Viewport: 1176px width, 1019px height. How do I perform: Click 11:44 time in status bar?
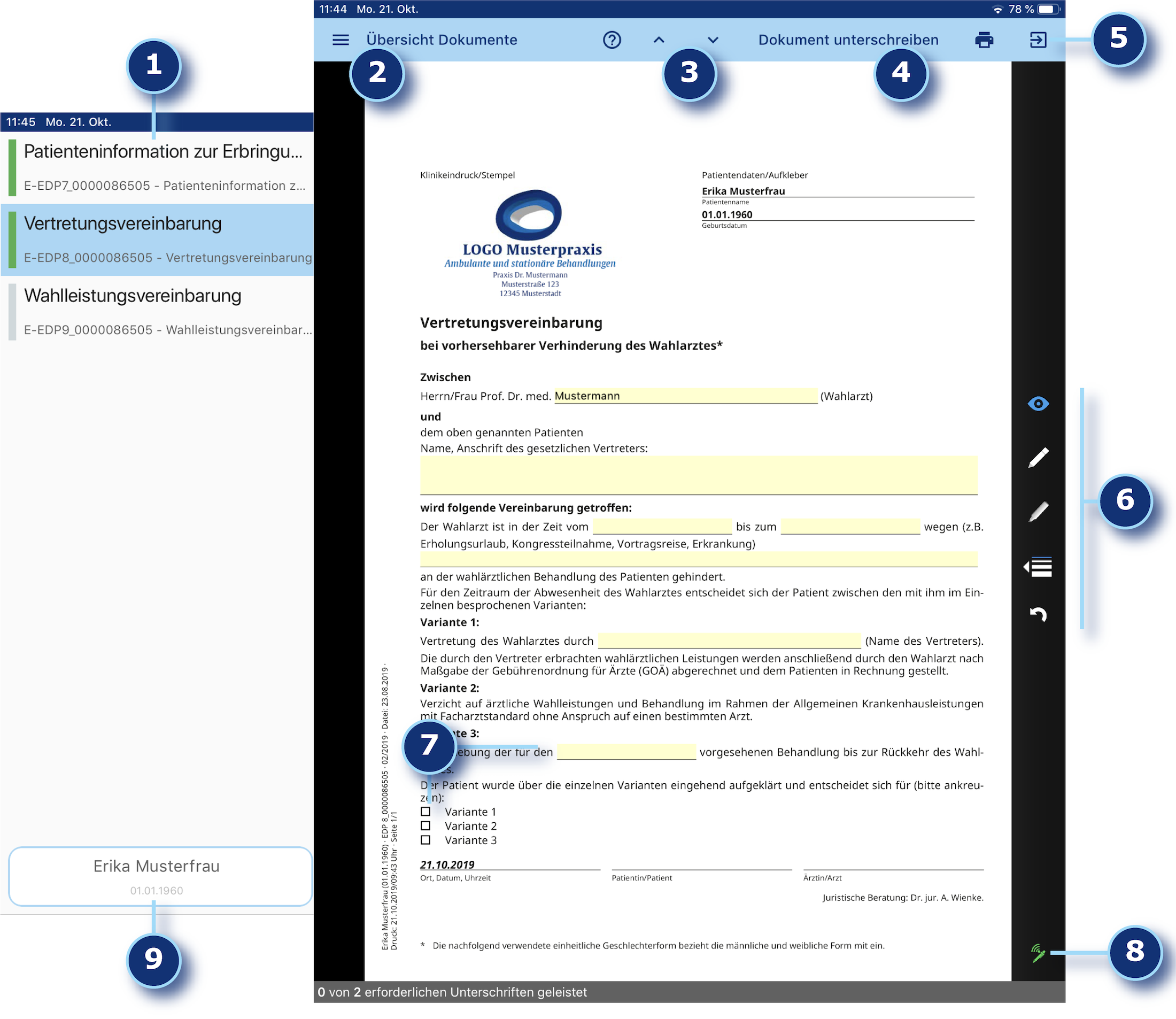point(332,9)
